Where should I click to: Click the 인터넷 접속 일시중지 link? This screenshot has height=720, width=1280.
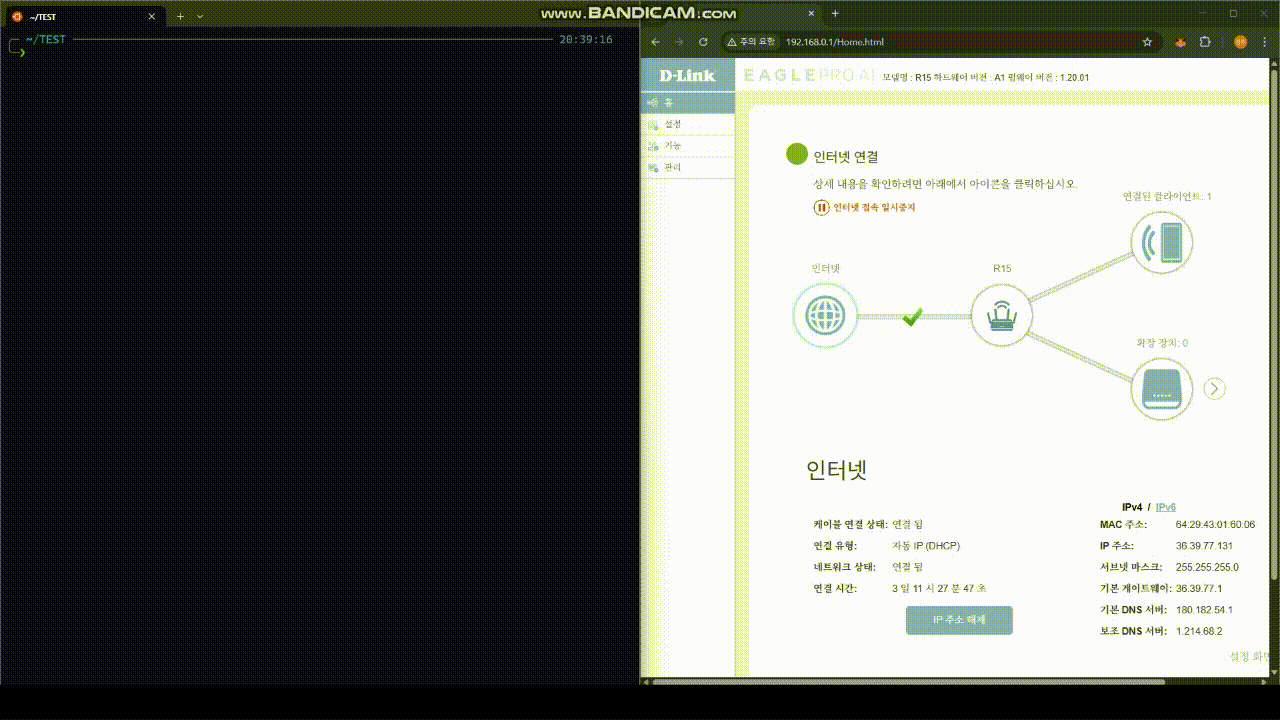[875, 207]
